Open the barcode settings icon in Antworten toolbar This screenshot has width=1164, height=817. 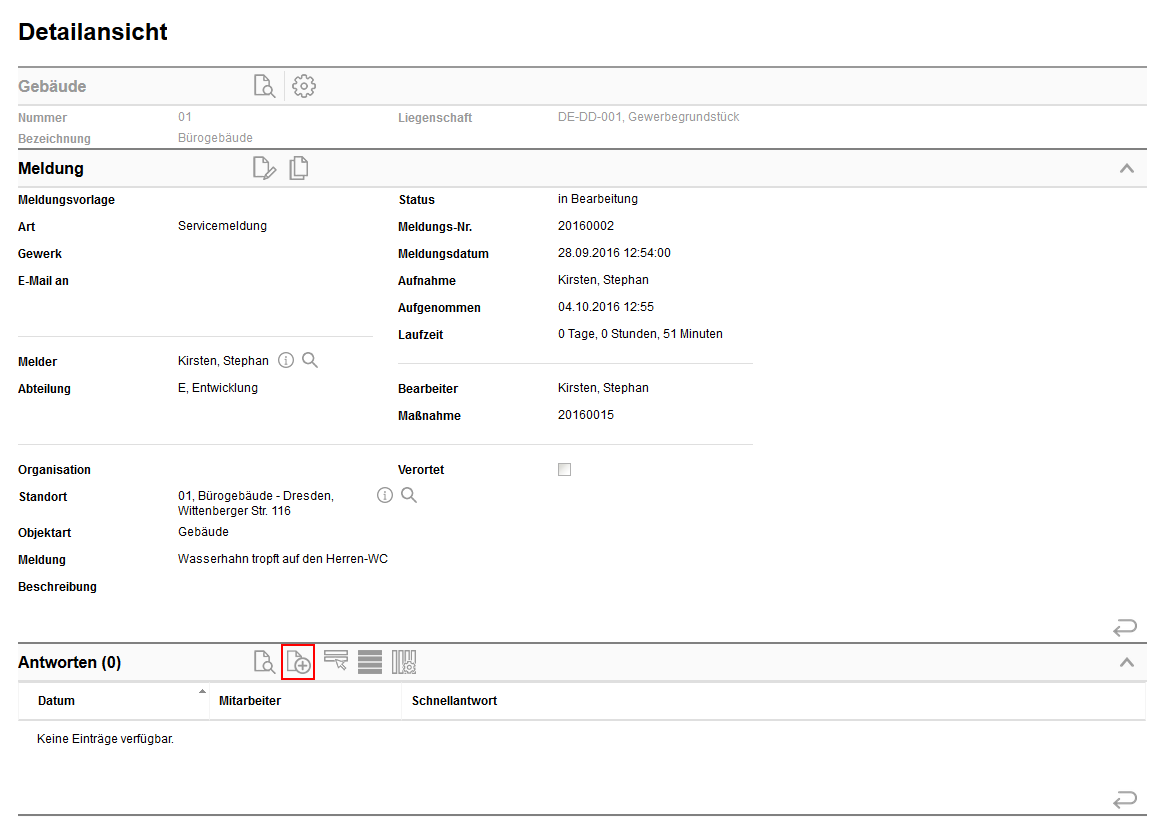pos(403,661)
